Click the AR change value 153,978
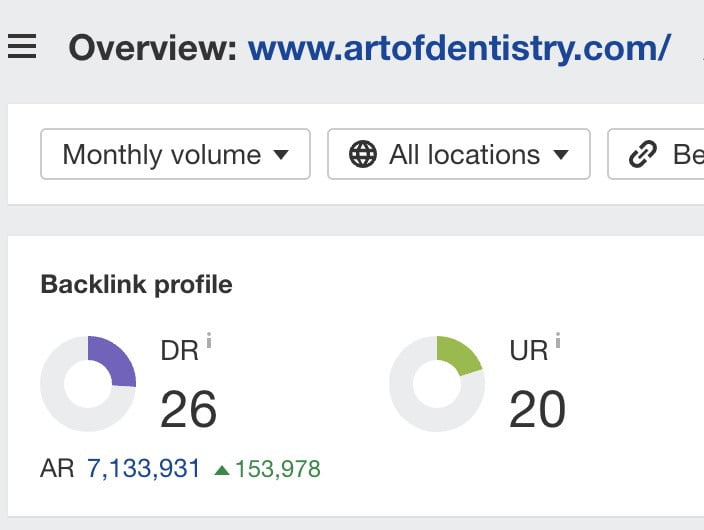Viewport: 704px width, 530px height. (x=277, y=469)
